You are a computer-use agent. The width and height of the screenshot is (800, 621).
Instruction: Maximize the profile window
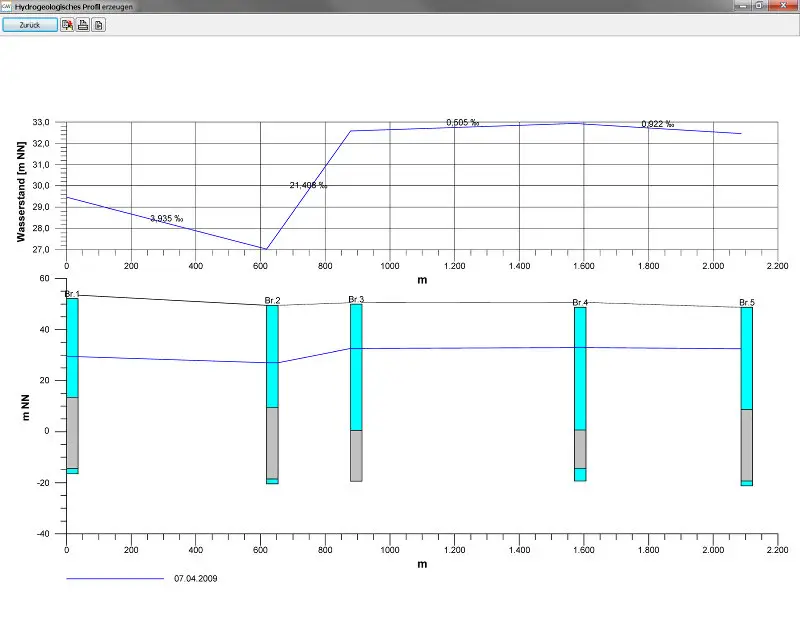759,6
